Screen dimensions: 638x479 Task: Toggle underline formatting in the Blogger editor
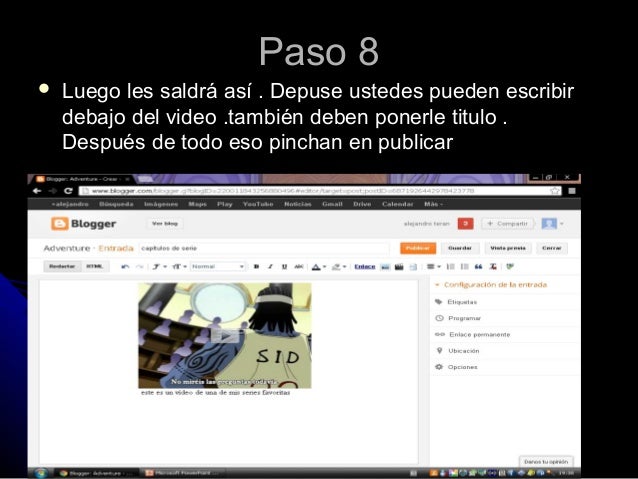pyautogui.click(x=284, y=267)
